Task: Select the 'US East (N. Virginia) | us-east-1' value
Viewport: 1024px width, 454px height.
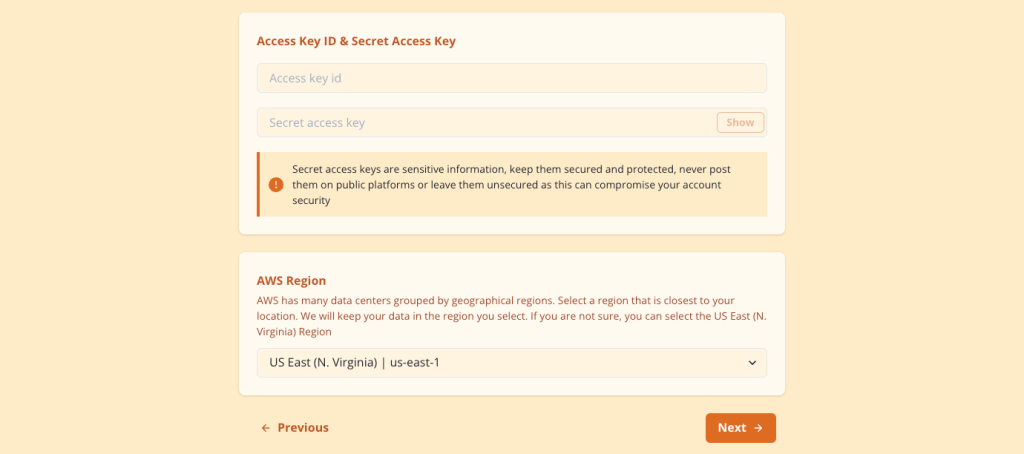Action: click(354, 363)
